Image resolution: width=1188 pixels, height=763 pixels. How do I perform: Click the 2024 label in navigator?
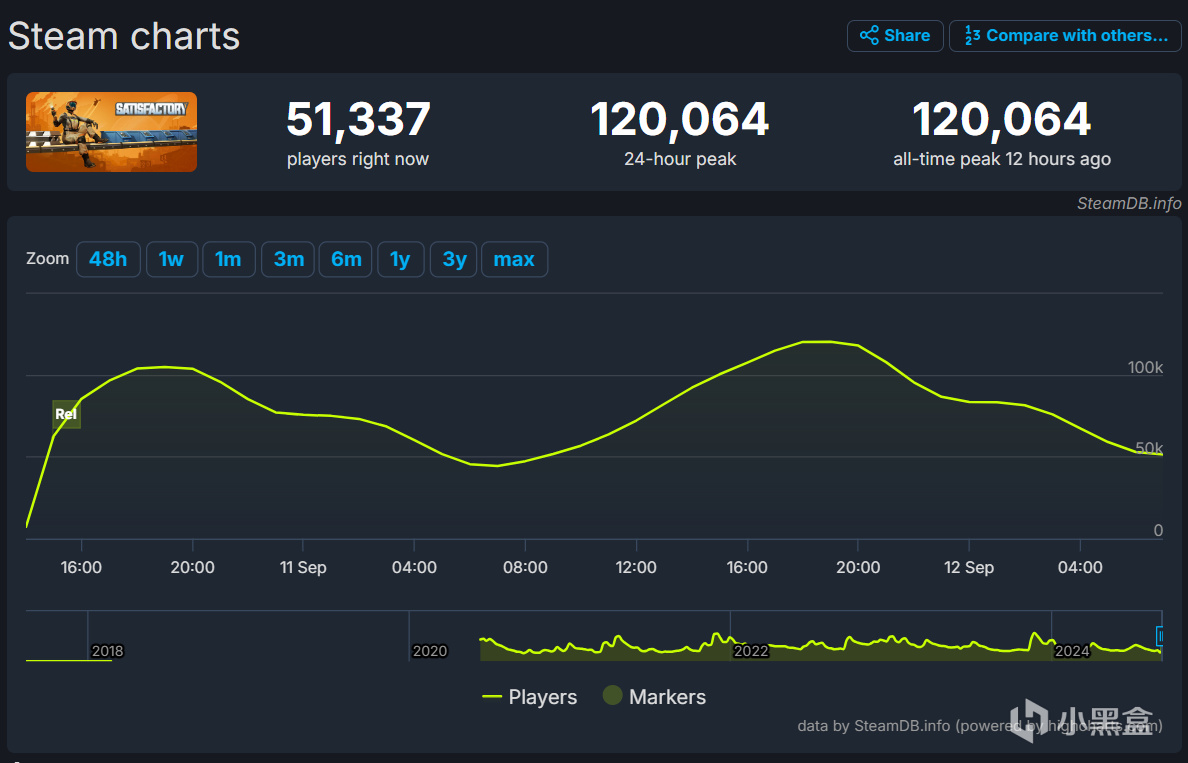coord(1072,651)
